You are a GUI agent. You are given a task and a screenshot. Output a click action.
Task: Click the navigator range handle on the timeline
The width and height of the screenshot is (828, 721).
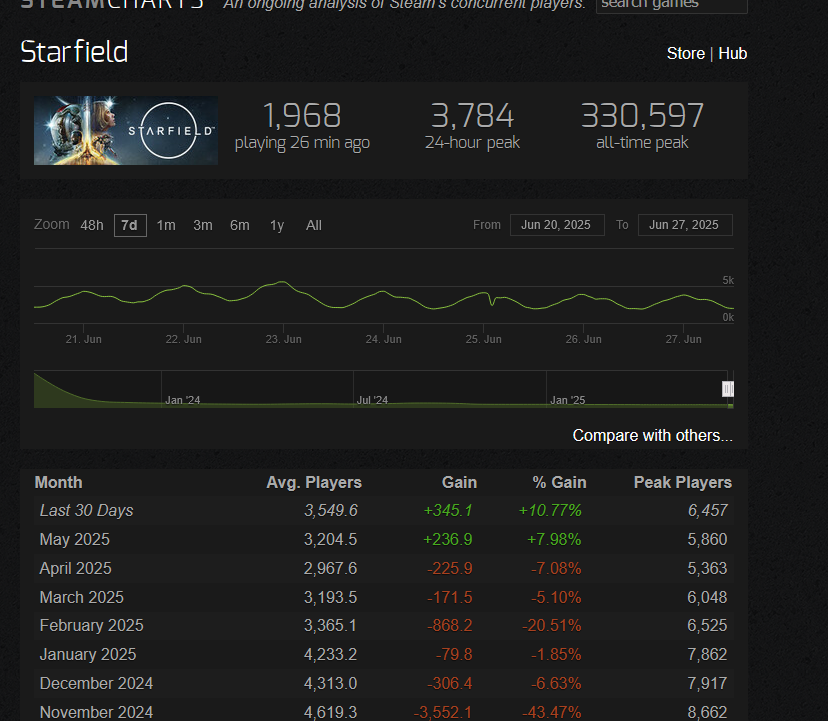tap(728, 389)
